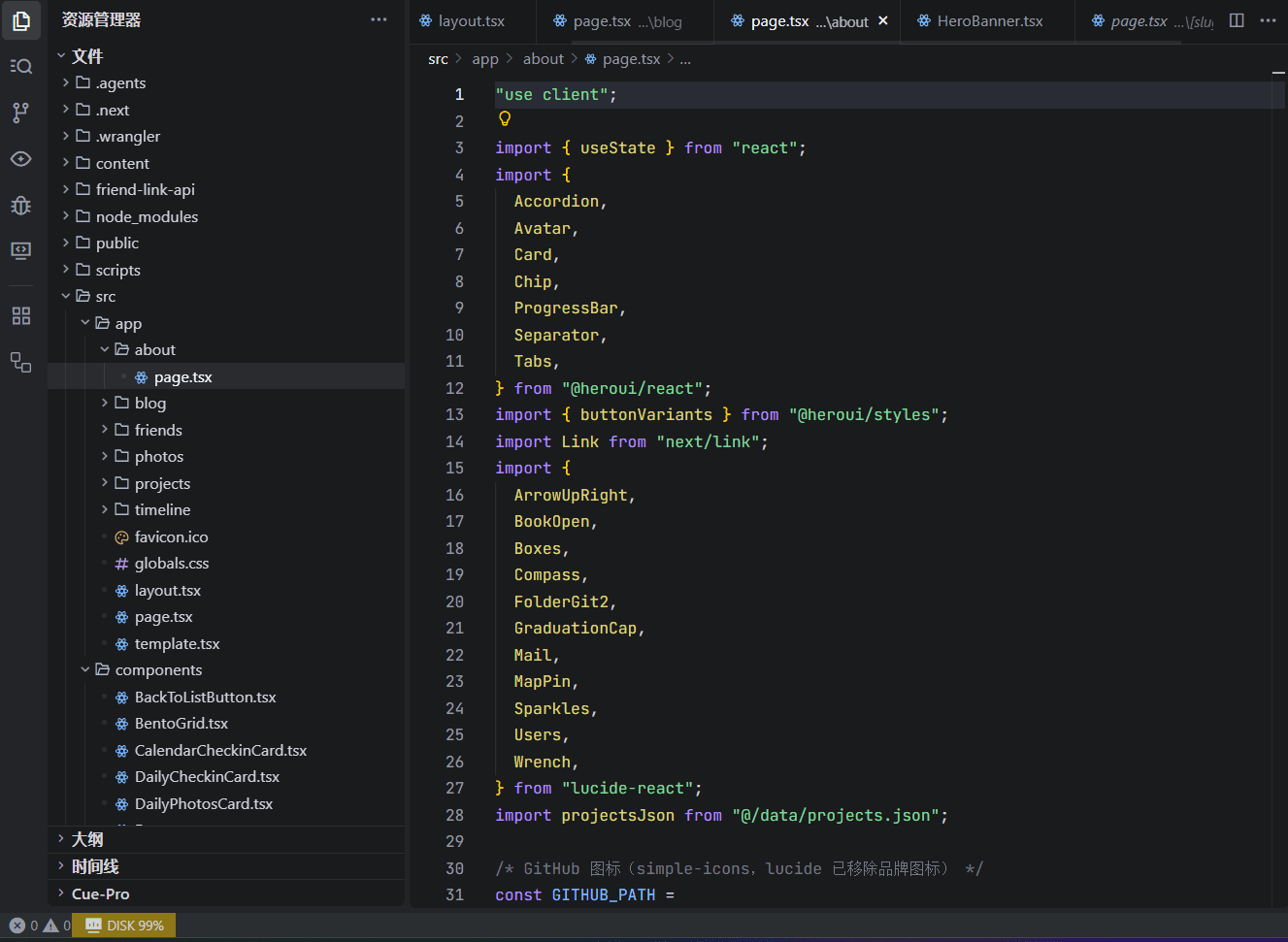
Task: Switch to the page.tsx [slug] tab
Action: click(1145, 21)
